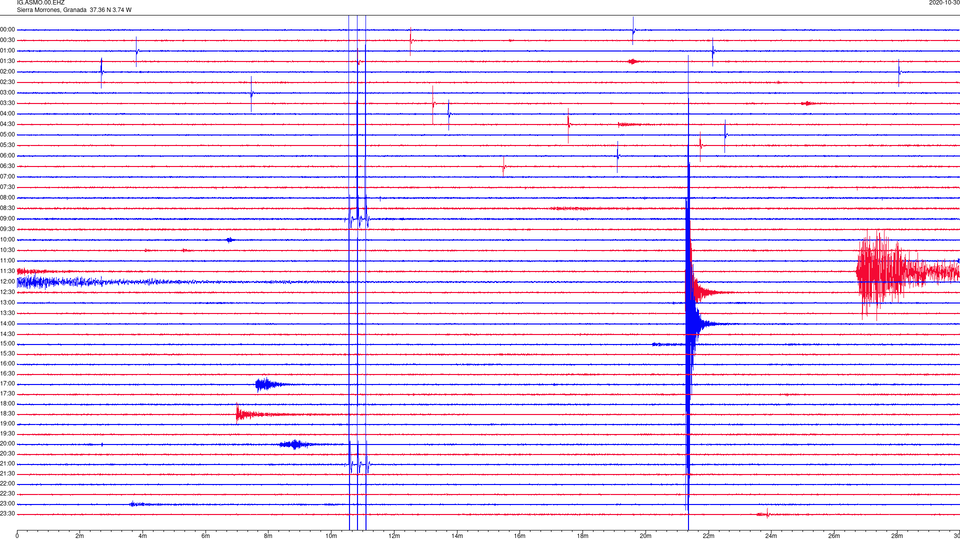Click the 26m axis tick label

coord(834,536)
